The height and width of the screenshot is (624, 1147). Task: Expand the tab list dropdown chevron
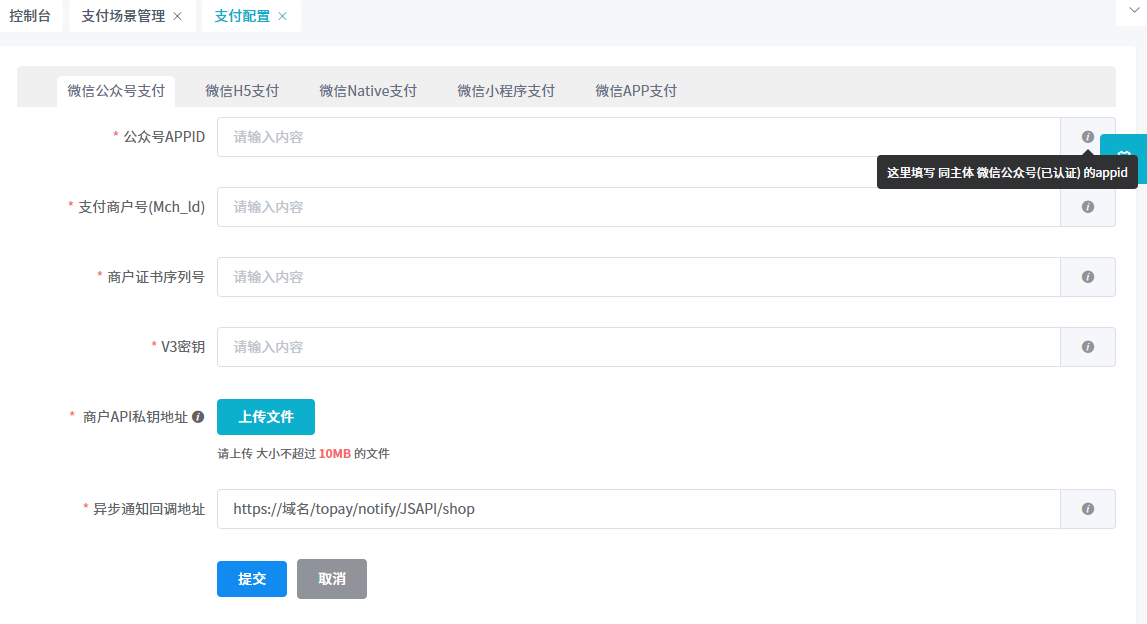click(1134, 10)
